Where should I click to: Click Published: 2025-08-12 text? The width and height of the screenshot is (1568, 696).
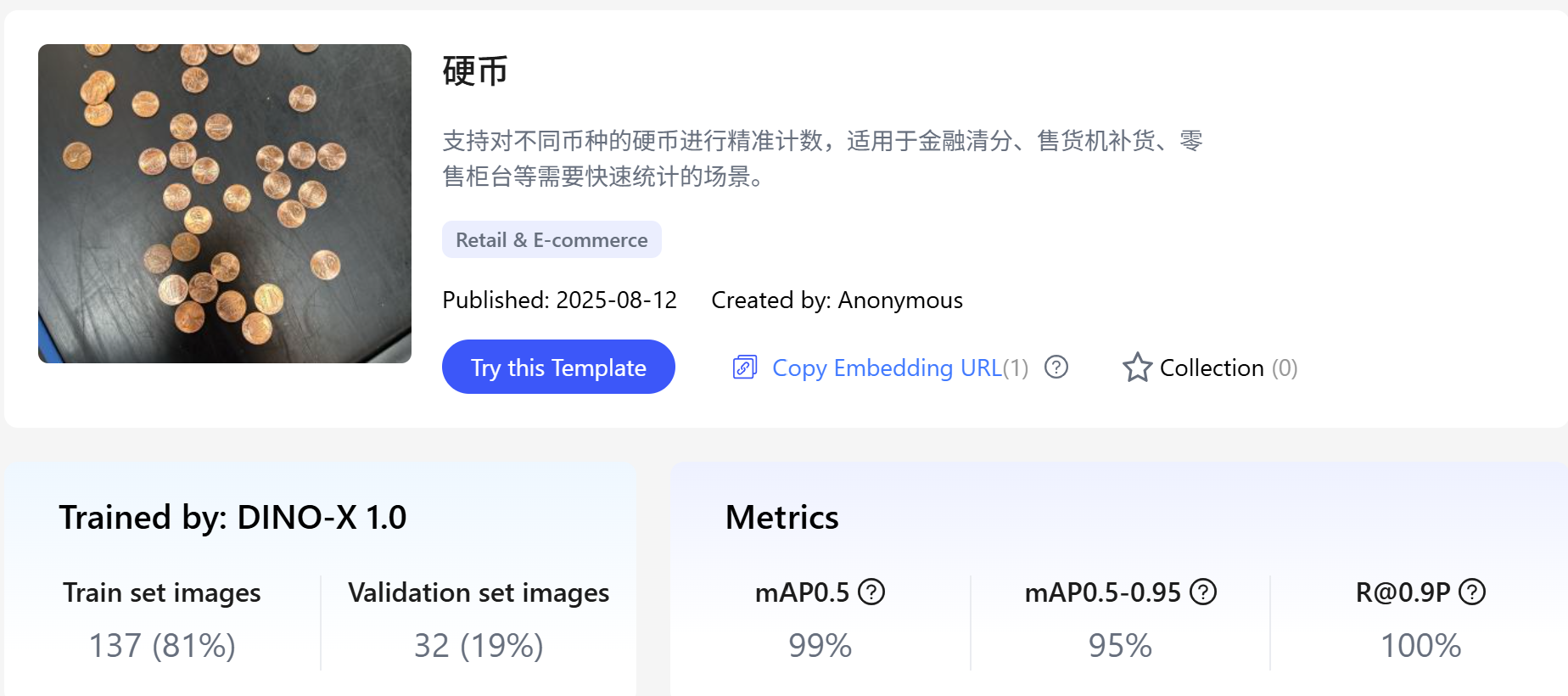[x=560, y=300]
